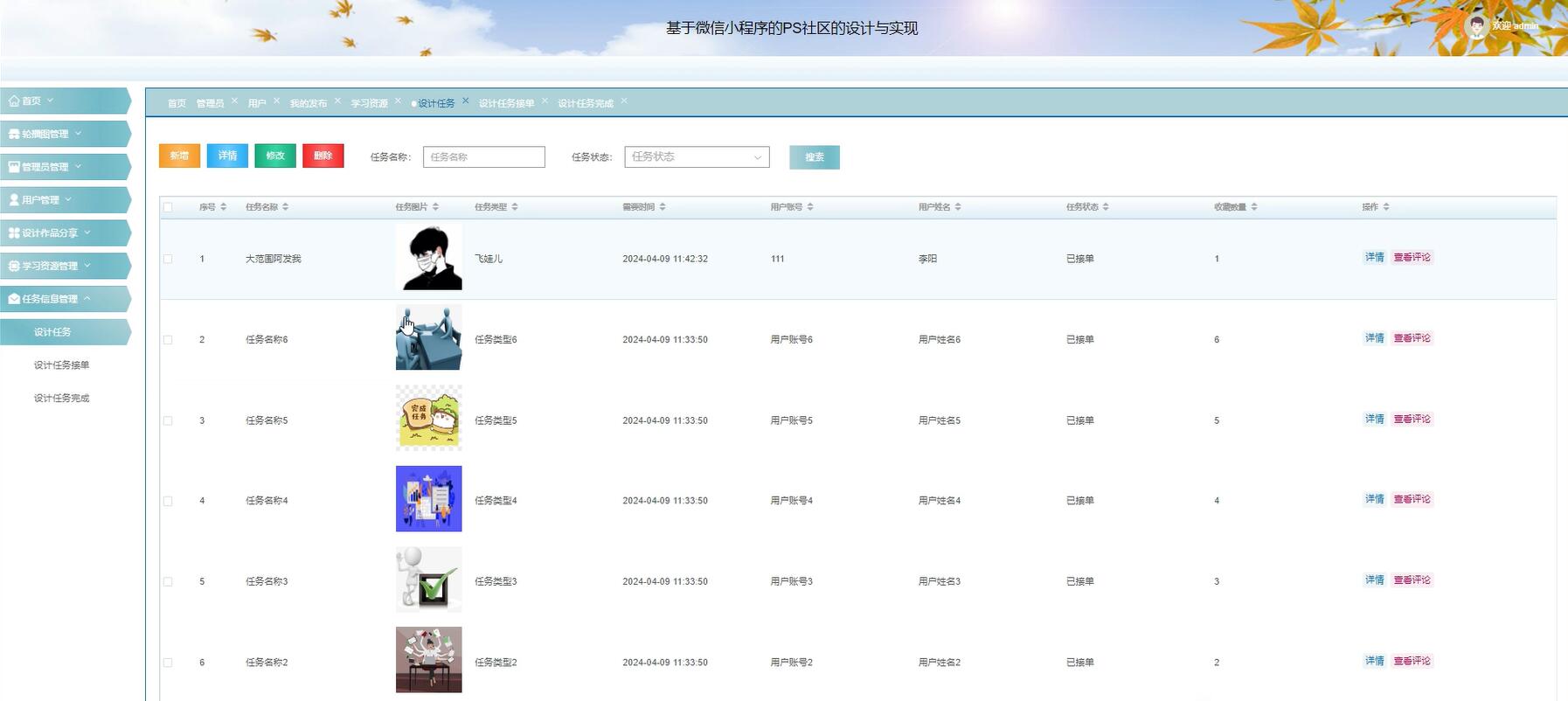1568x701 pixels.
Task: Expand the 轮播图管理 menu chevron
Action: pyautogui.click(x=78, y=134)
